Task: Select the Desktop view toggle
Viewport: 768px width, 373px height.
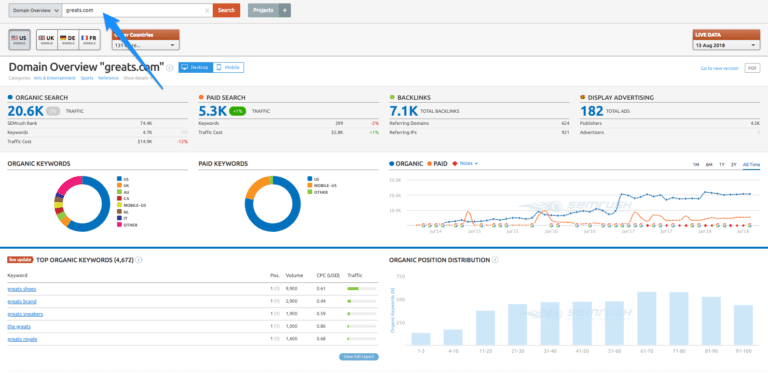Action: (195, 68)
